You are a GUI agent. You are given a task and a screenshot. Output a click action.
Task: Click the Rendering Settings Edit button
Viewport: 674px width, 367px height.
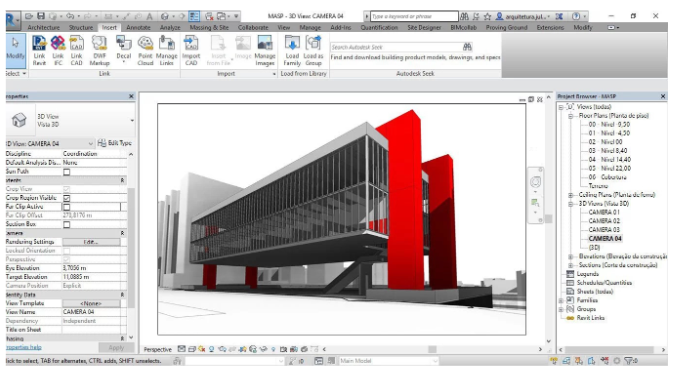(x=91, y=242)
